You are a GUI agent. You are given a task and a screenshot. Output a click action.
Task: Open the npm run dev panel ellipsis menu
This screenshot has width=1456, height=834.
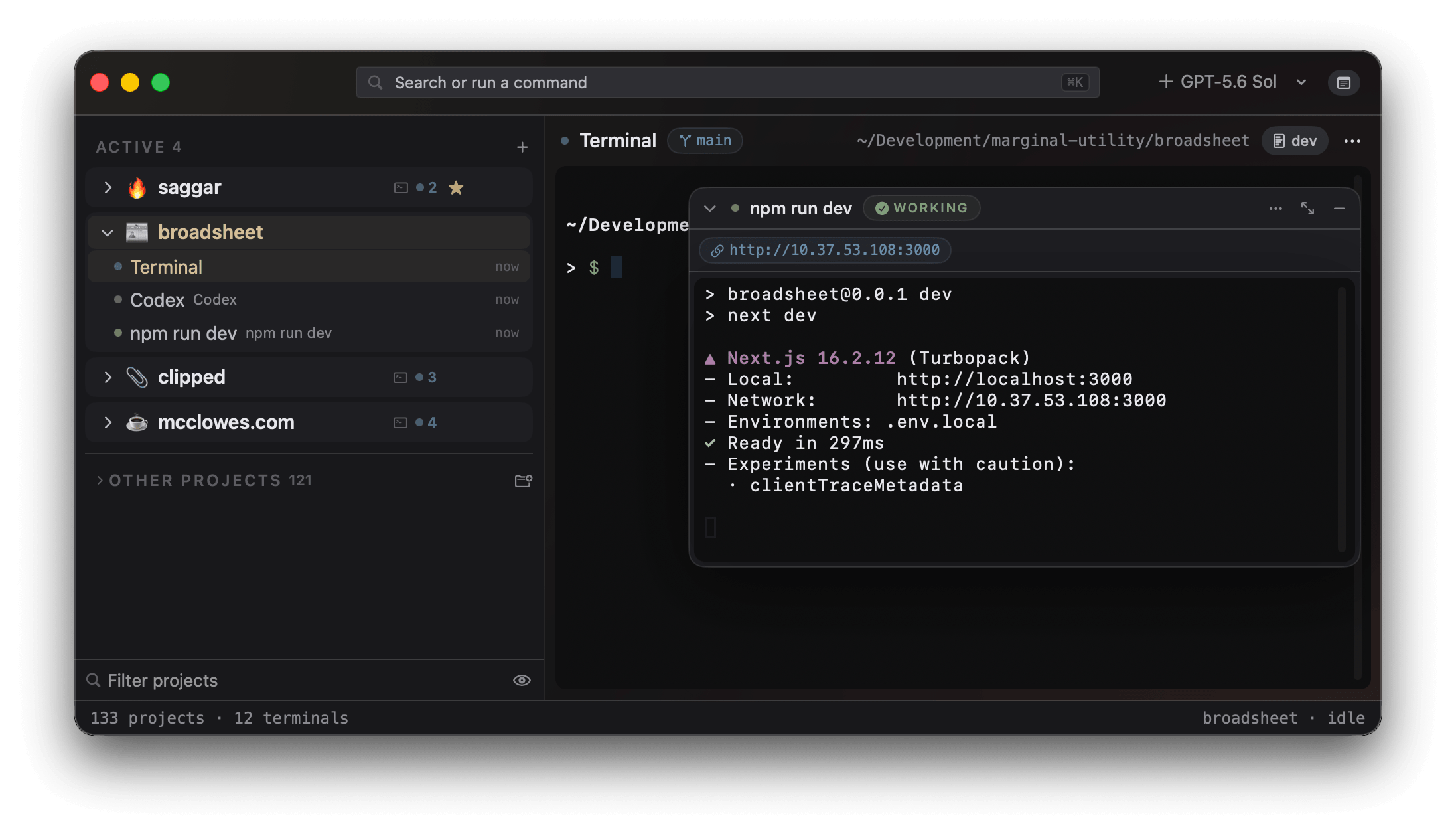[1275, 208]
